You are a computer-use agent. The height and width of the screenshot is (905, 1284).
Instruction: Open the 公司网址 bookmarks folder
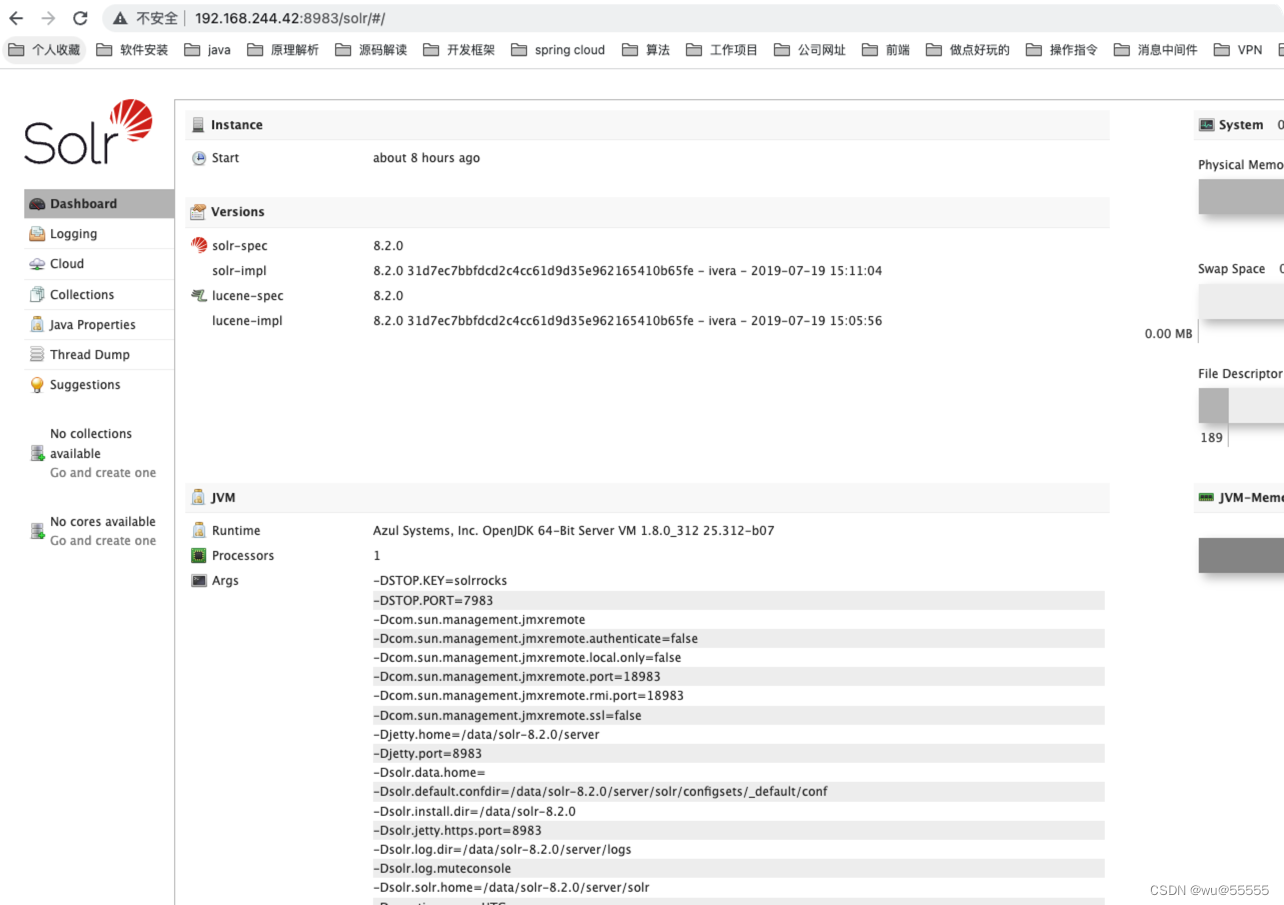coord(810,50)
